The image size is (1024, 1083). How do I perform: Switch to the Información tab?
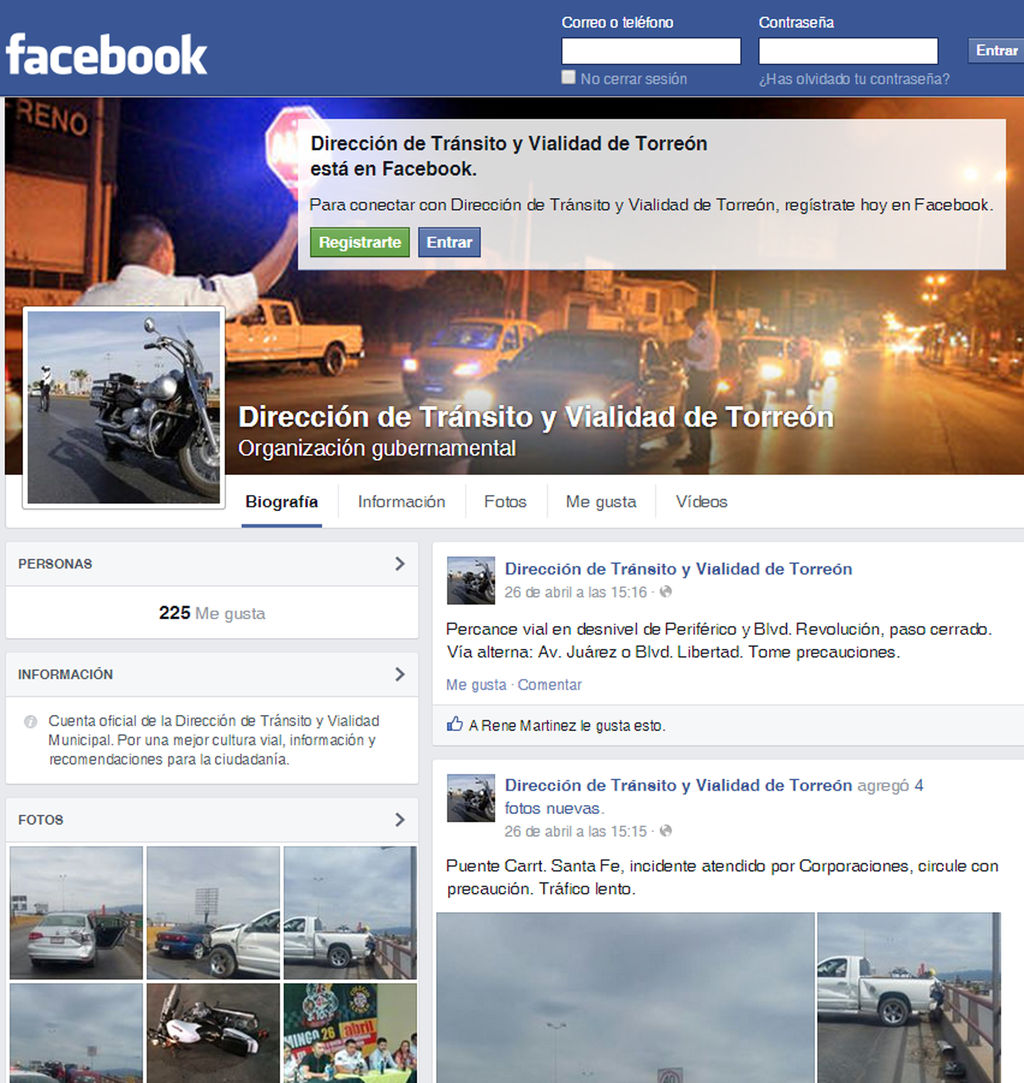click(x=401, y=502)
